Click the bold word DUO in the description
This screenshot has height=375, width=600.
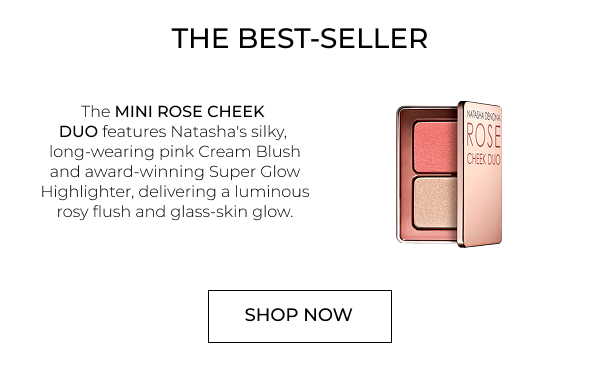click(x=78, y=132)
